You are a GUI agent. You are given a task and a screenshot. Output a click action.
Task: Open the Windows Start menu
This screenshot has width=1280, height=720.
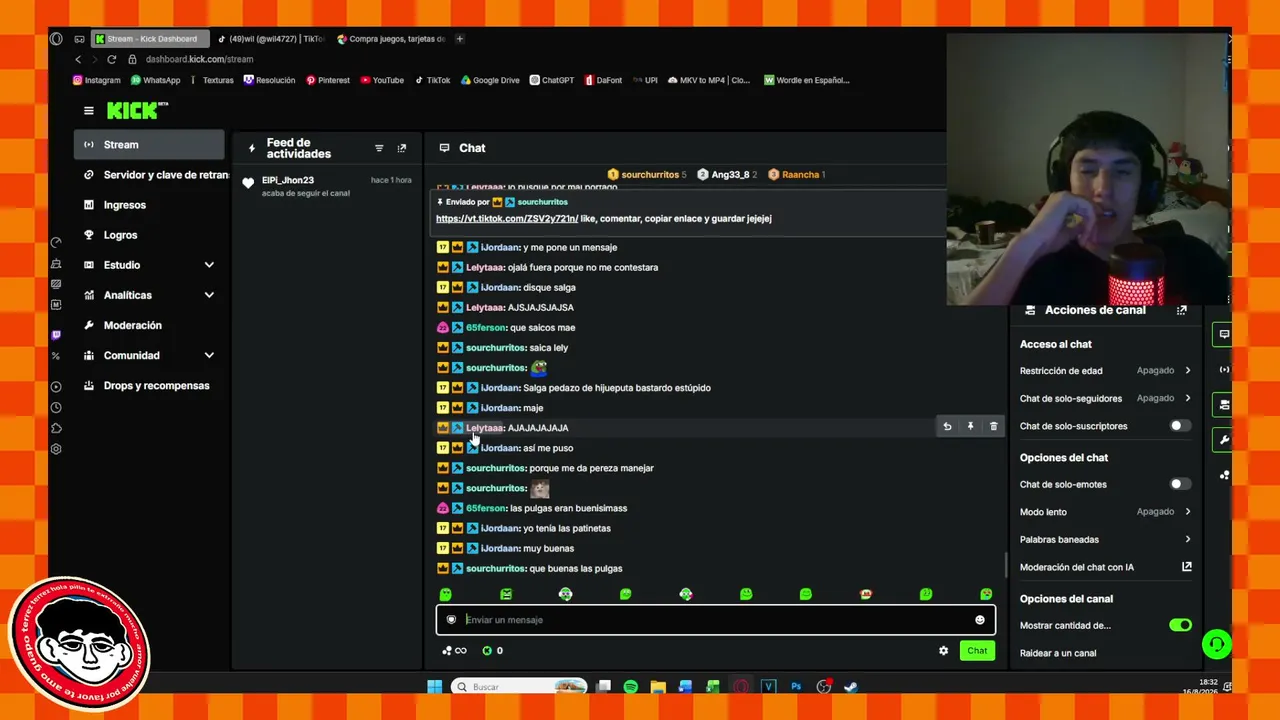tap(435, 687)
